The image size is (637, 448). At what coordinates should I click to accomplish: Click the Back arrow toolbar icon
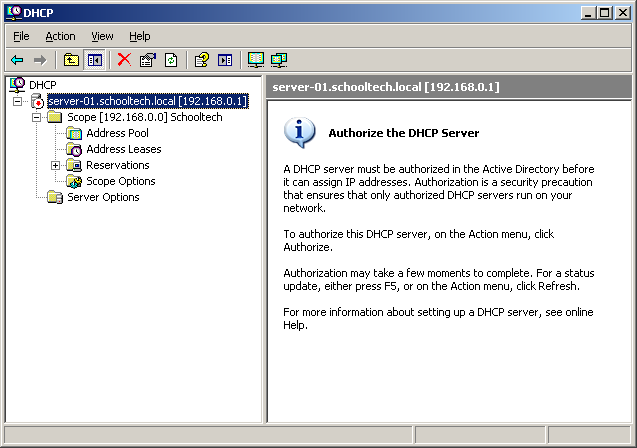point(17,61)
